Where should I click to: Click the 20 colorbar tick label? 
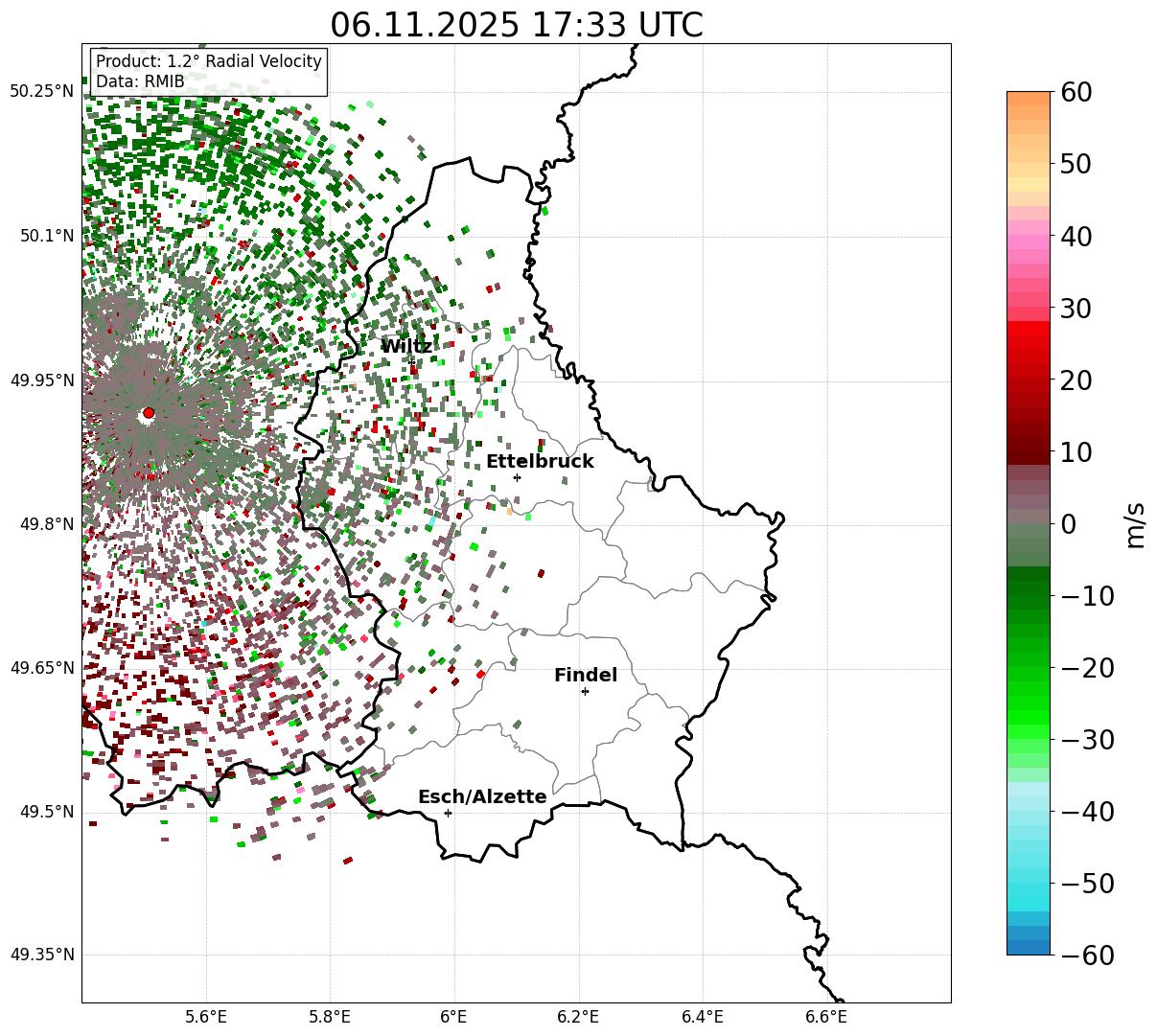[1078, 380]
